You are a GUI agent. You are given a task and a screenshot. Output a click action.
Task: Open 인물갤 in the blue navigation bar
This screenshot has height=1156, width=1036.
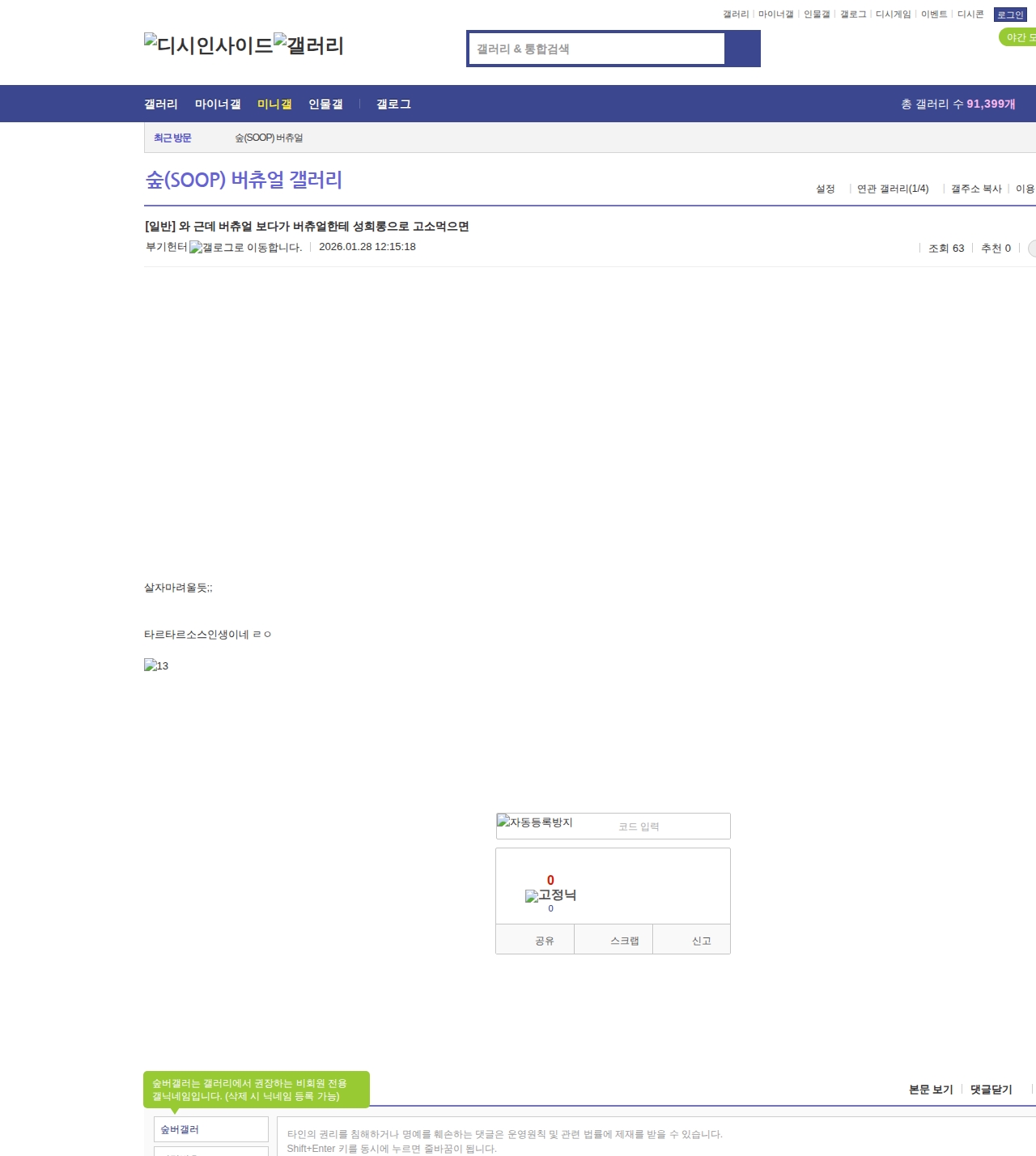point(325,104)
